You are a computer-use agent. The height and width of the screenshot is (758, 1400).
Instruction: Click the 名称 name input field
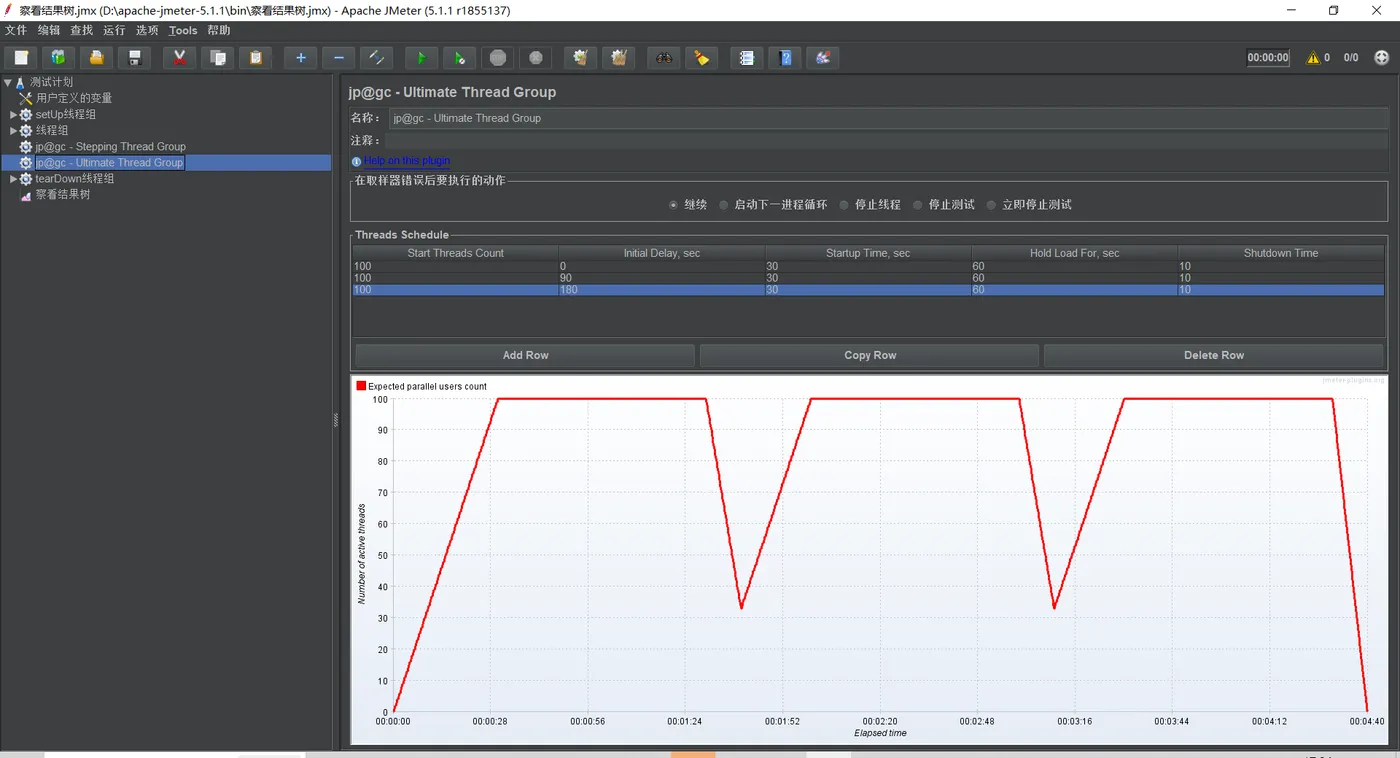click(888, 118)
